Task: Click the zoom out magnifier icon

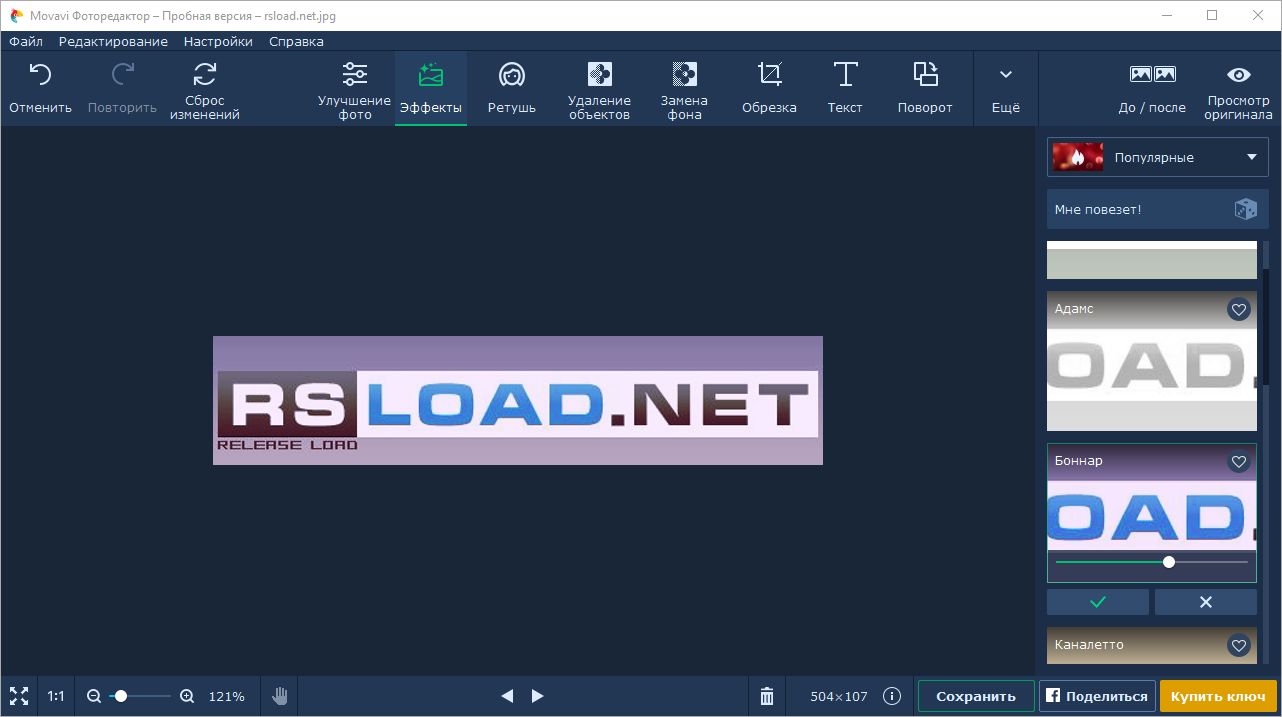Action: click(94, 696)
